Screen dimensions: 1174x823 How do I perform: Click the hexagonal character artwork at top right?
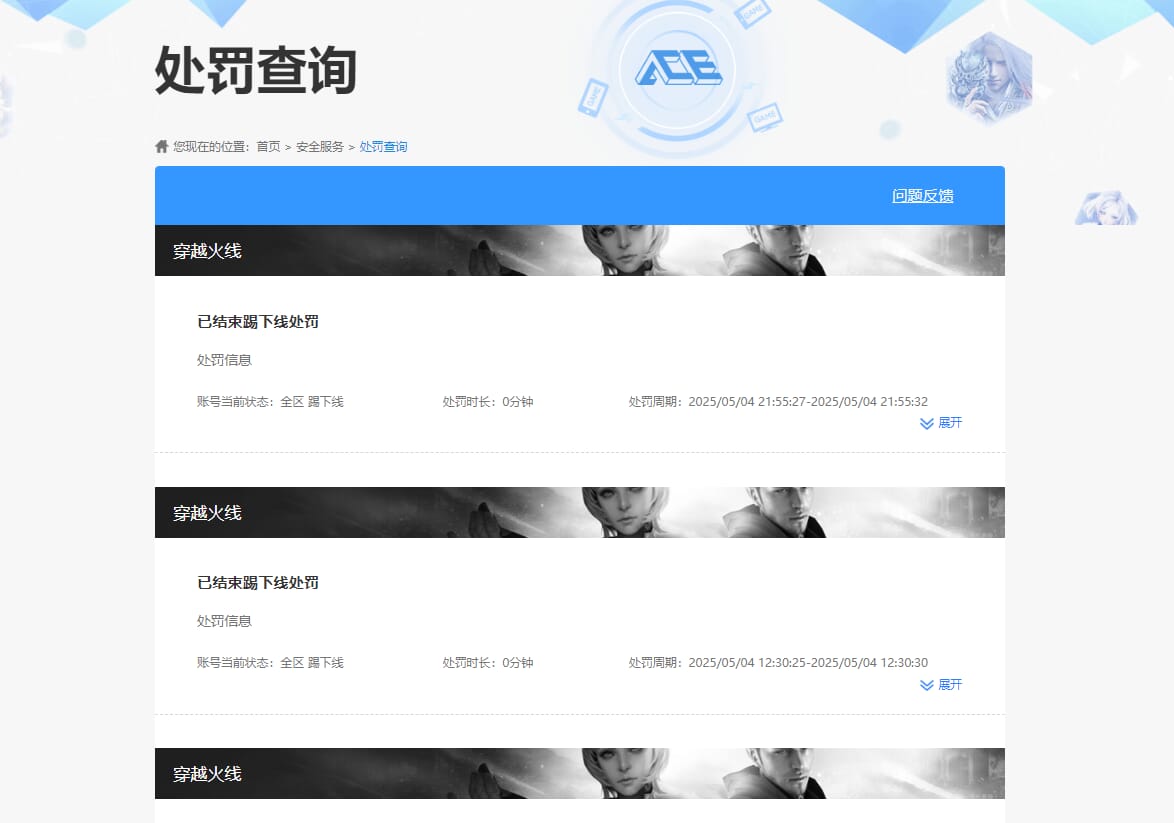click(x=990, y=77)
